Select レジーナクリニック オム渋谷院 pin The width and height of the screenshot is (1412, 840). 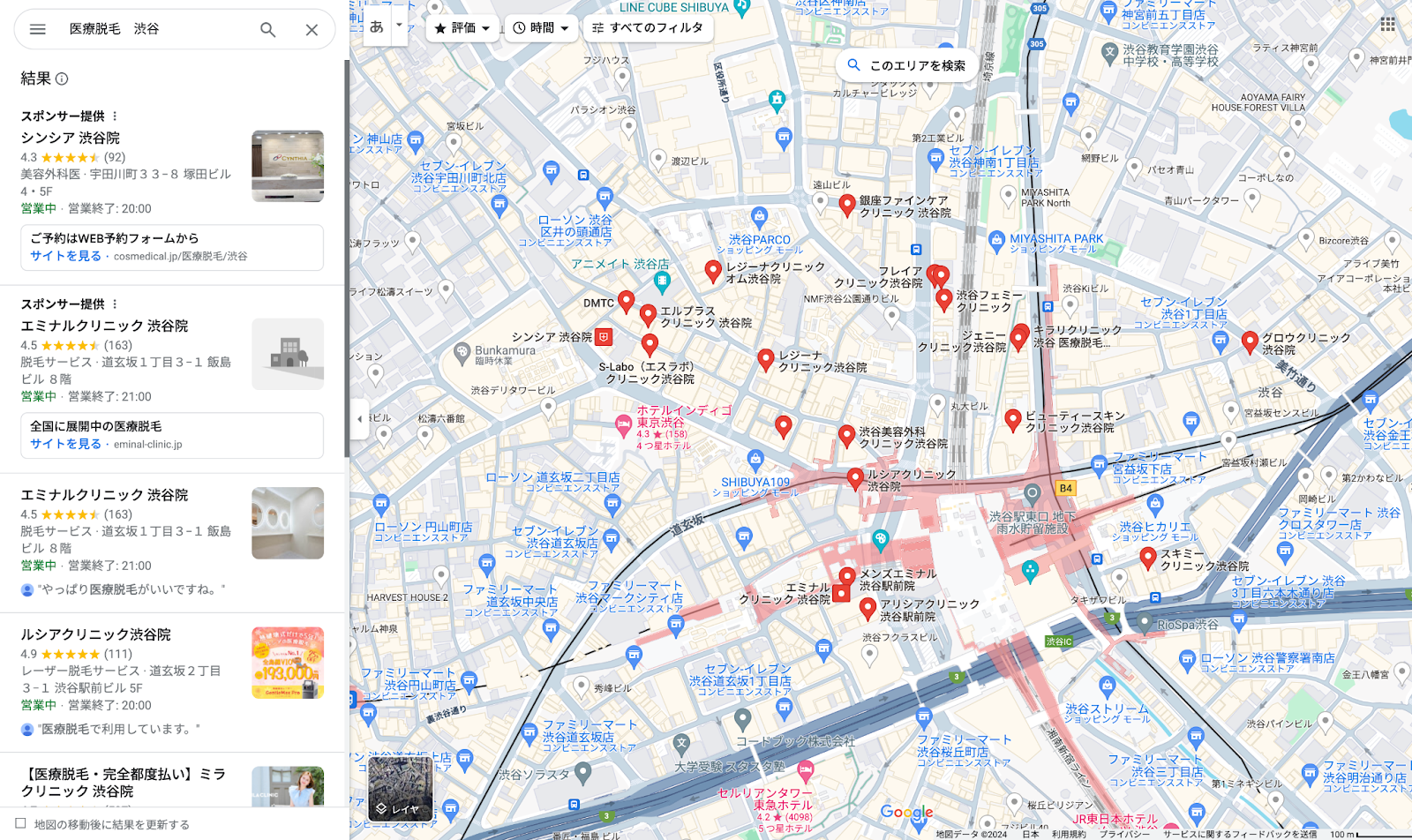click(713, 271)
